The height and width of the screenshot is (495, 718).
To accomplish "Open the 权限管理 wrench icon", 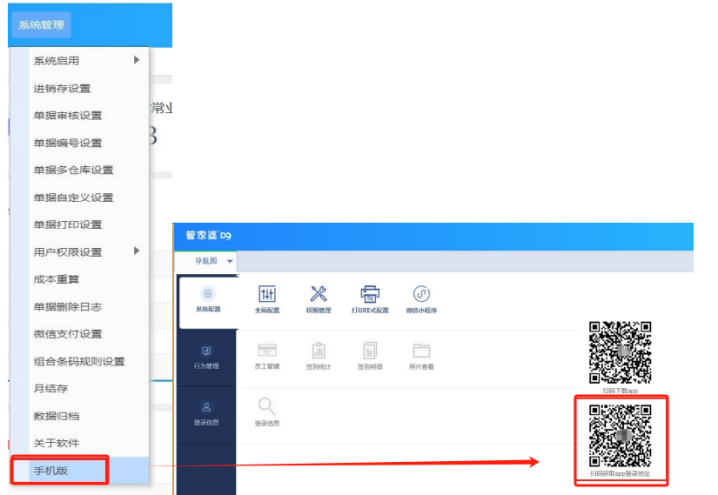I will point(318,294).
